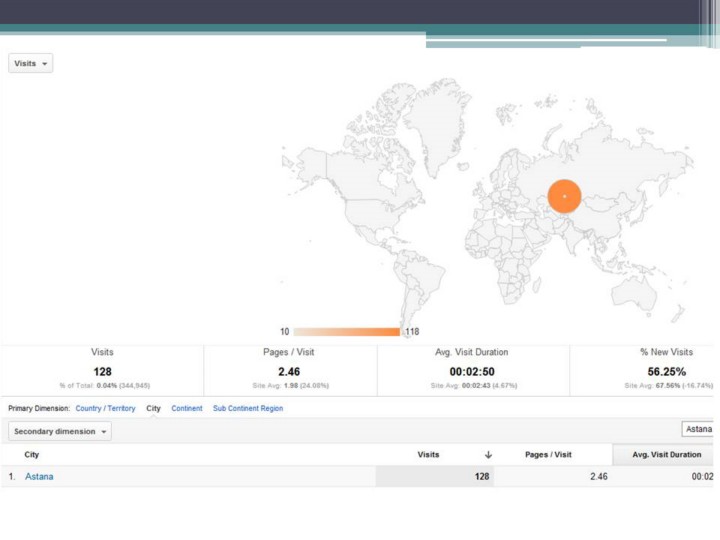The image size is (720, 540).
Task: Click the City column header
Action: [32, 455]
